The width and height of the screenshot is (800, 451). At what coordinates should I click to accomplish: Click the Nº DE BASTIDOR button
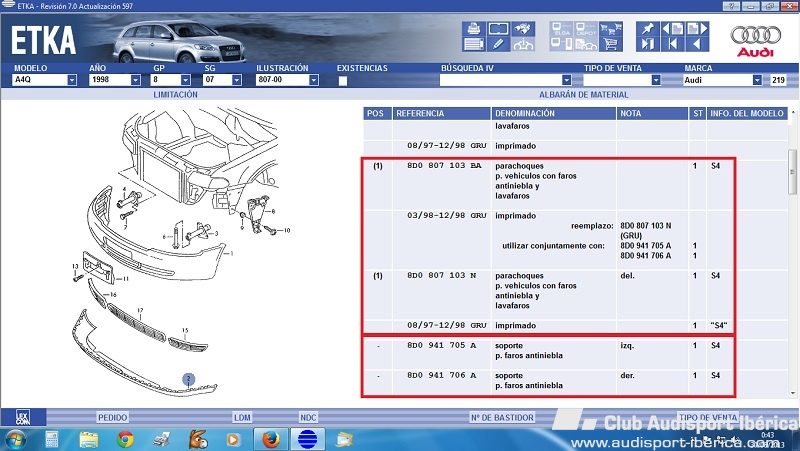(x=502, y=417)
